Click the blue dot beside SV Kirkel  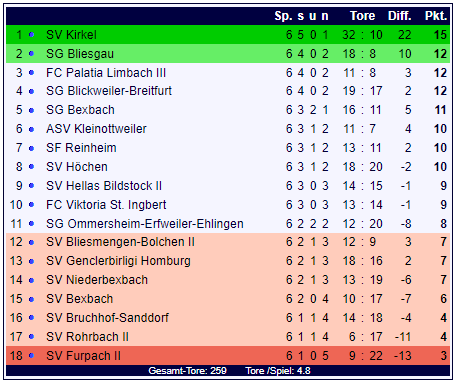coord(31,35)
